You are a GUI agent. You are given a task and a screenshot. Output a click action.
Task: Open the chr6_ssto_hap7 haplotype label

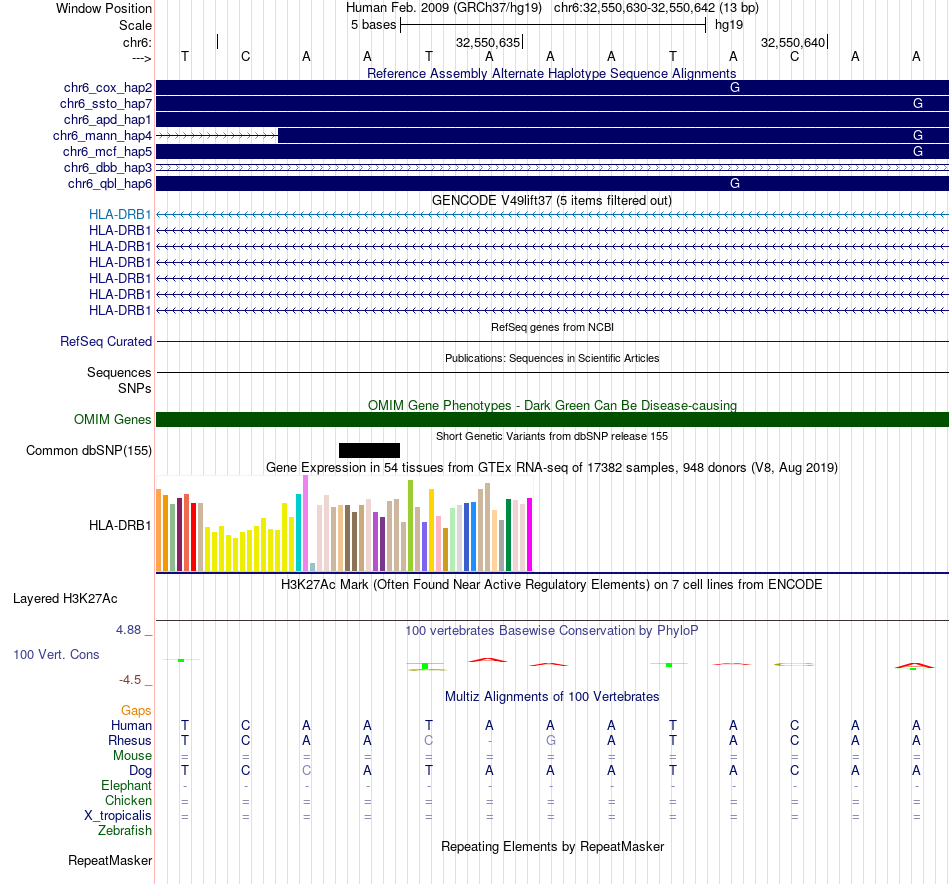click(106, 104)
